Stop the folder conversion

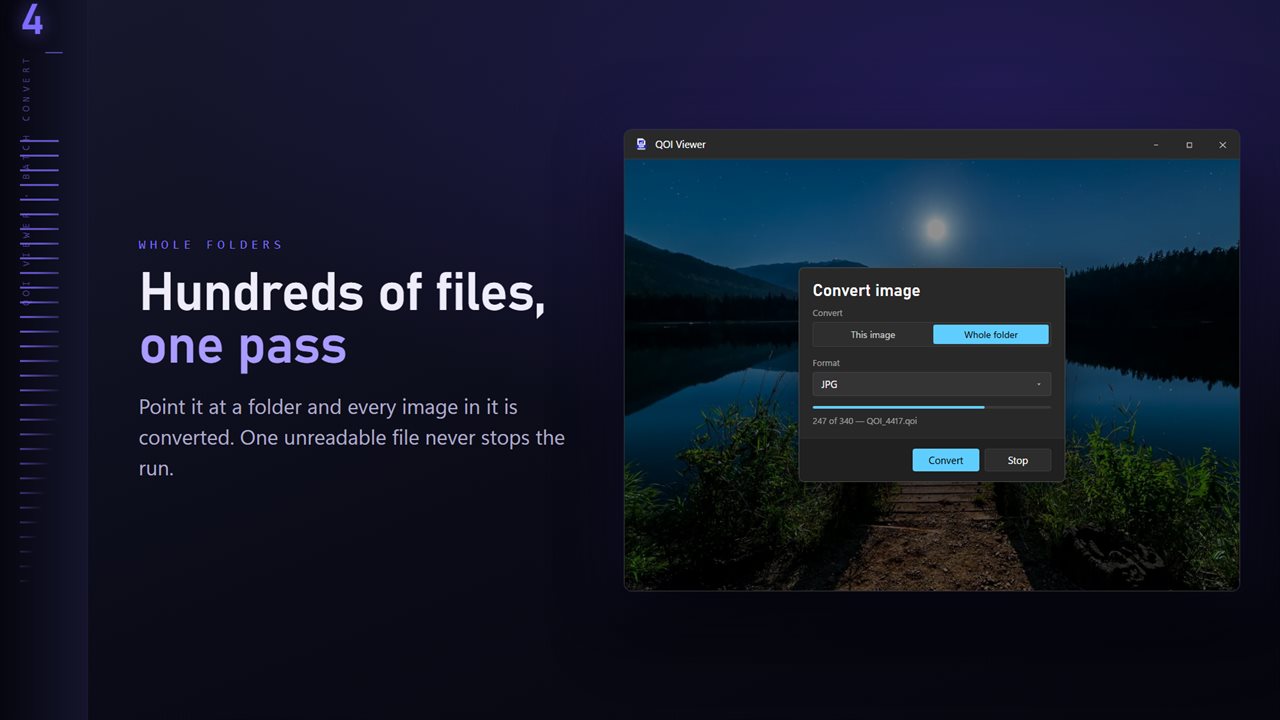pos(1018,460)
